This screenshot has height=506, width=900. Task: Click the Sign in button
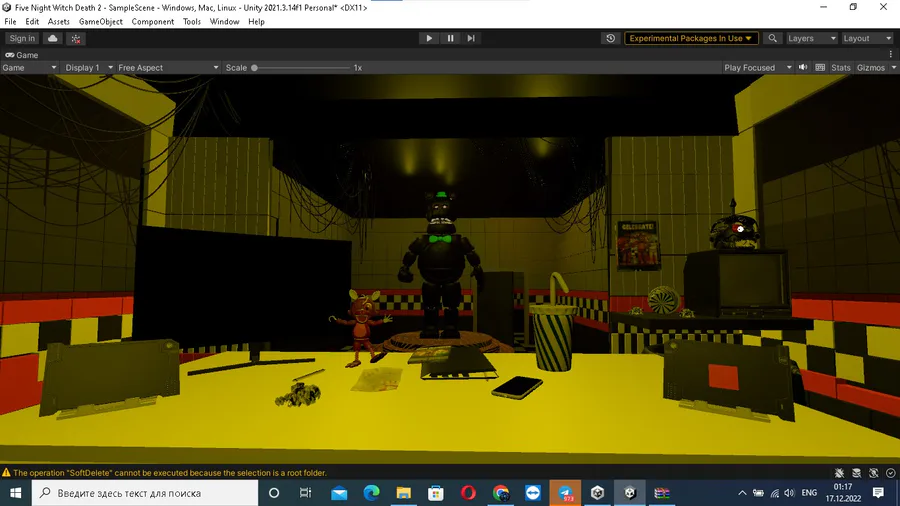22,38
